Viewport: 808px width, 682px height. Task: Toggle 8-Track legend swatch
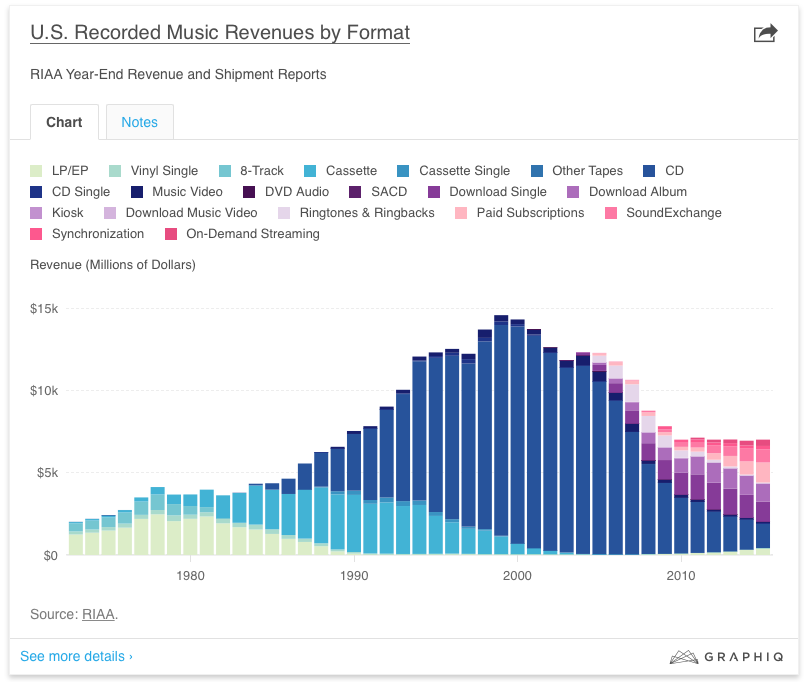[x=225, y=171]
